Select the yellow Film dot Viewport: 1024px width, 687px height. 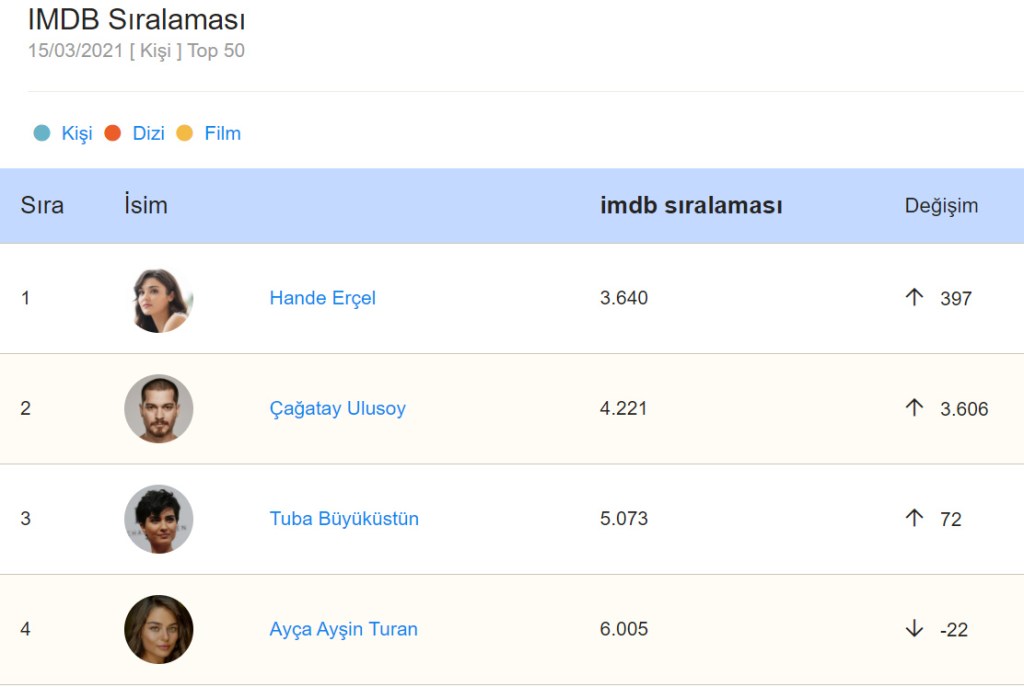click(x=184, y=133)
